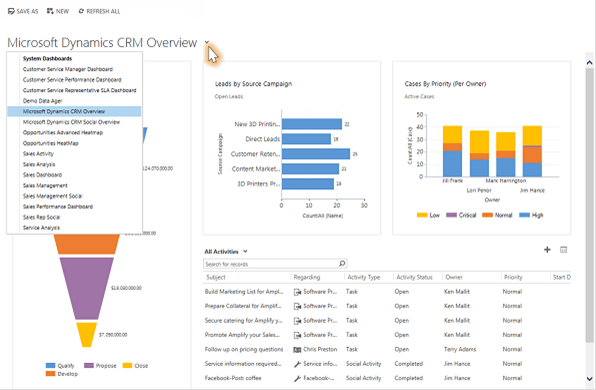Click Develop legend swatch in funnel
Image resolution: width=596 pixels, height=390 pixels.
[x=50, y=374]
